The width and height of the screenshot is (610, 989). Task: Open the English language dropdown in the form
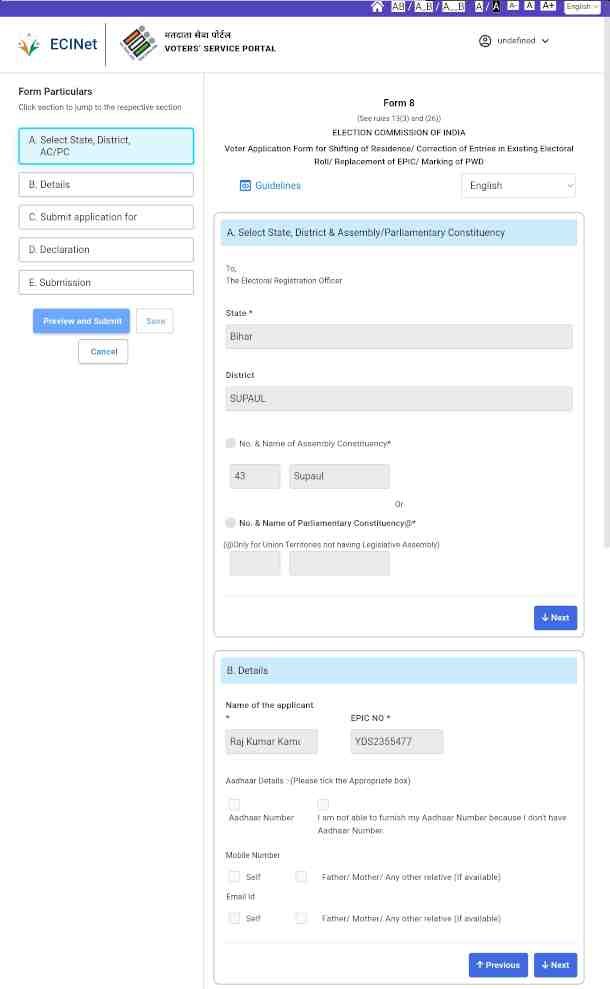(x=518, y=185)
